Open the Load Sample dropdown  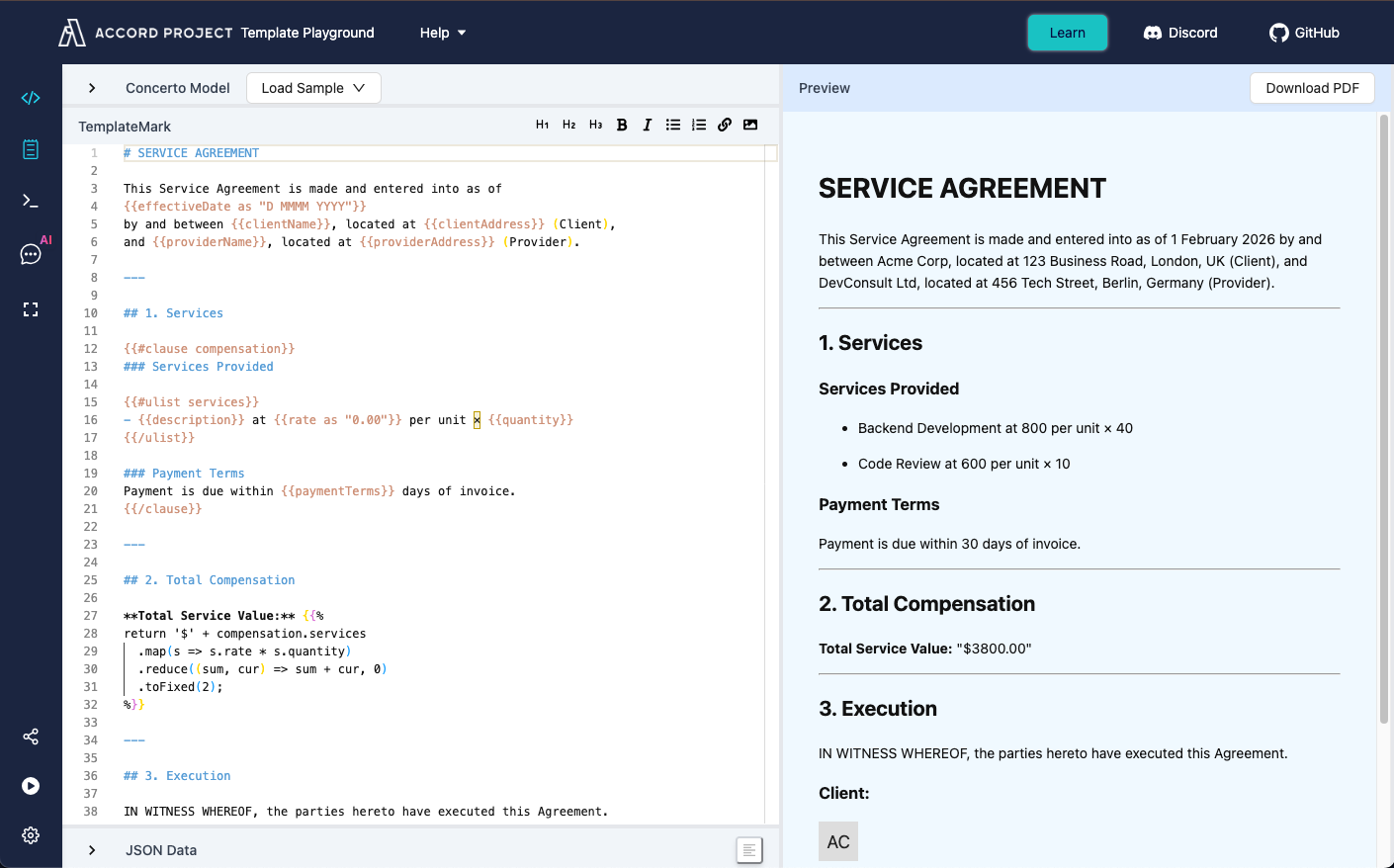coord(313,87)
